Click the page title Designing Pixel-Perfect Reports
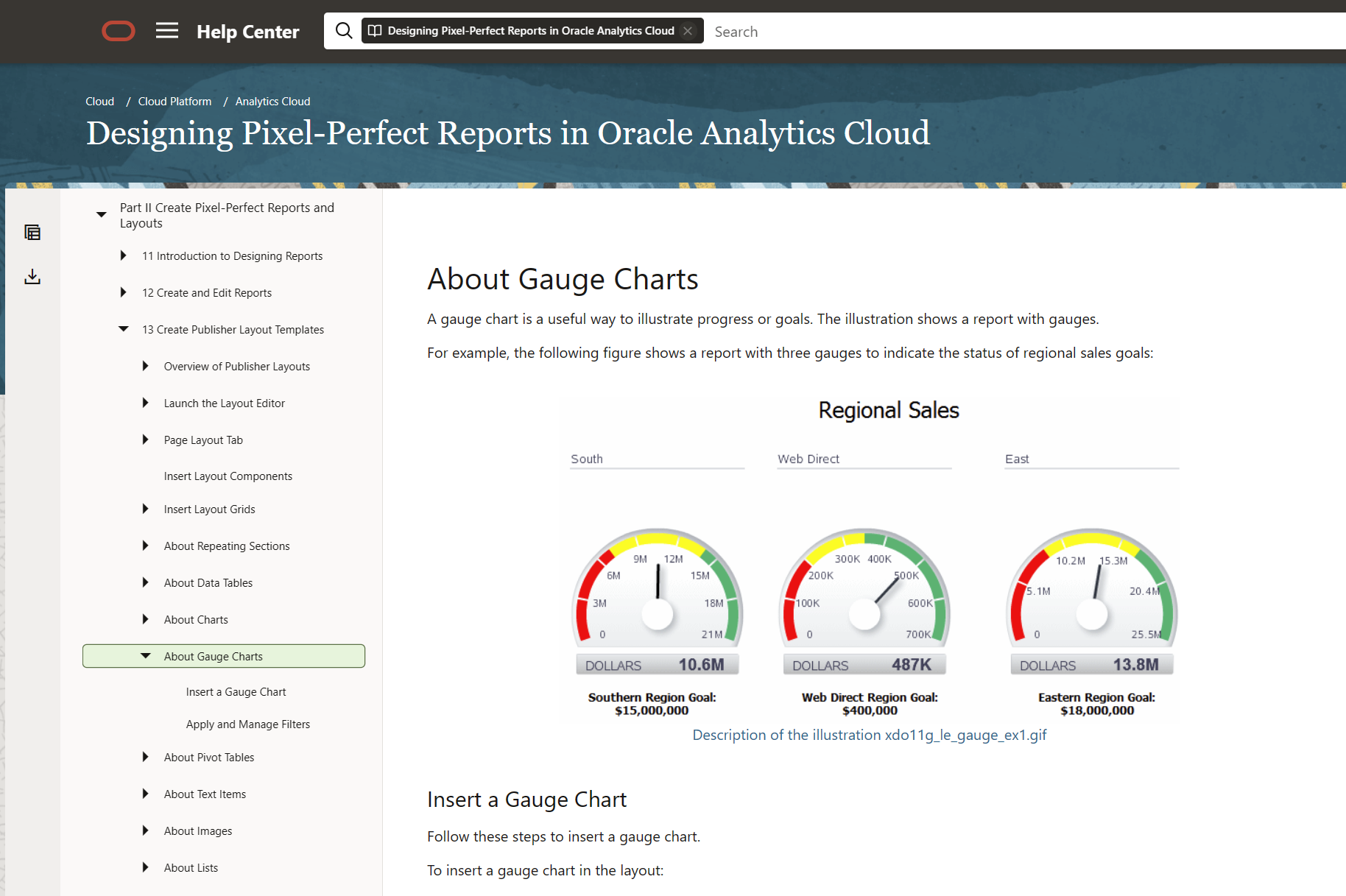 508,133
